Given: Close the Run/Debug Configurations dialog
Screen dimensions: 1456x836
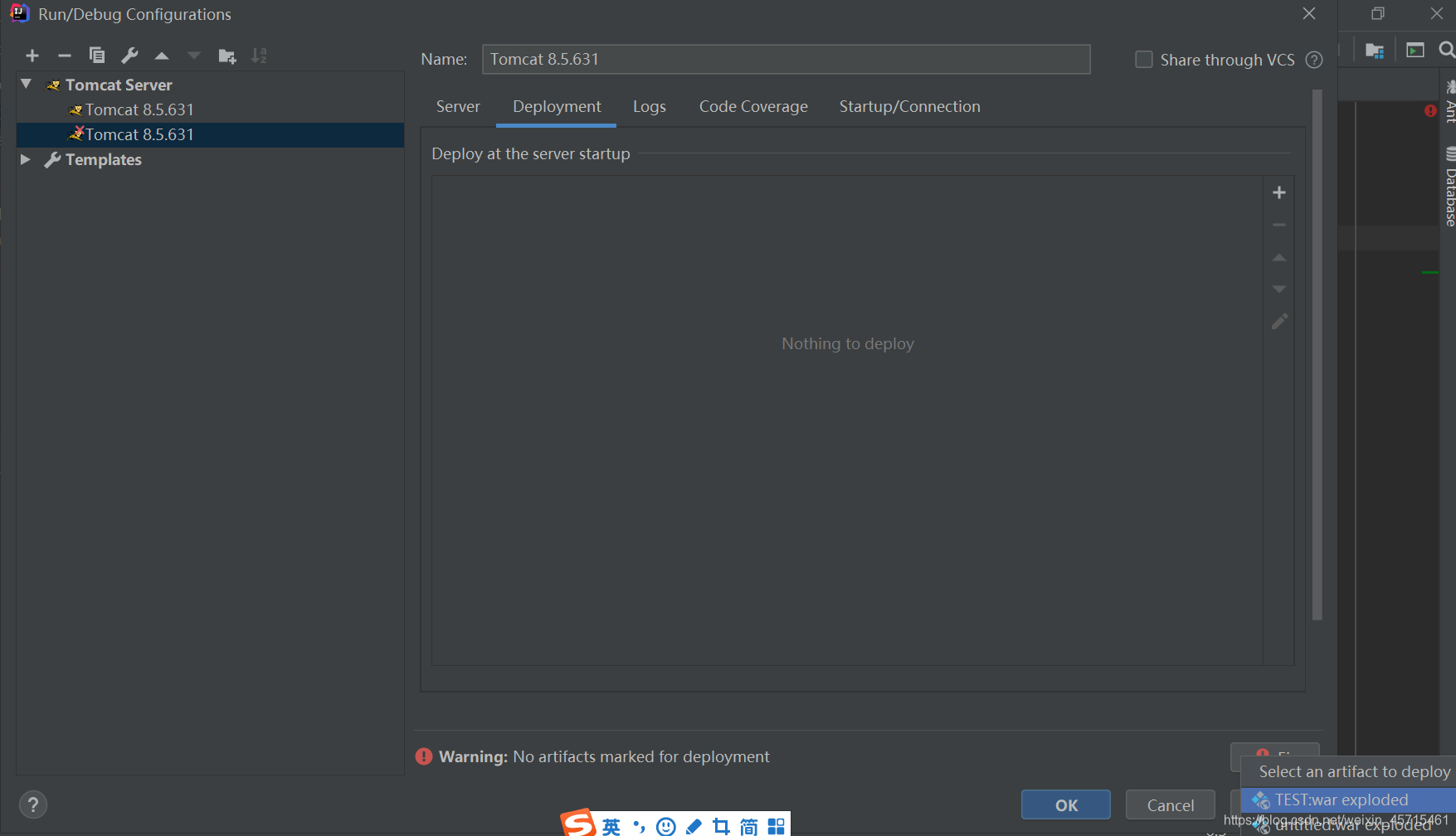Looking at the screenshot, I should click(1309, 13).
